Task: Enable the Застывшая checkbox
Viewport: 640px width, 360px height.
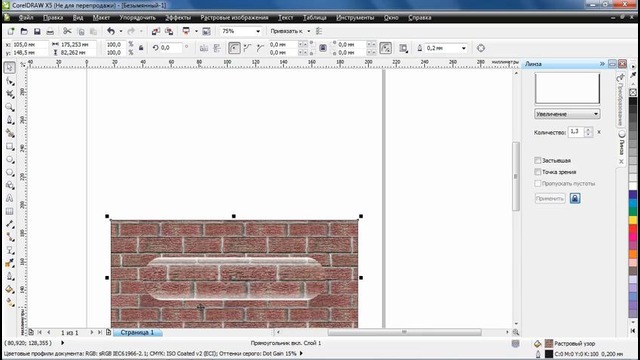Action: (x=538, y=160)
